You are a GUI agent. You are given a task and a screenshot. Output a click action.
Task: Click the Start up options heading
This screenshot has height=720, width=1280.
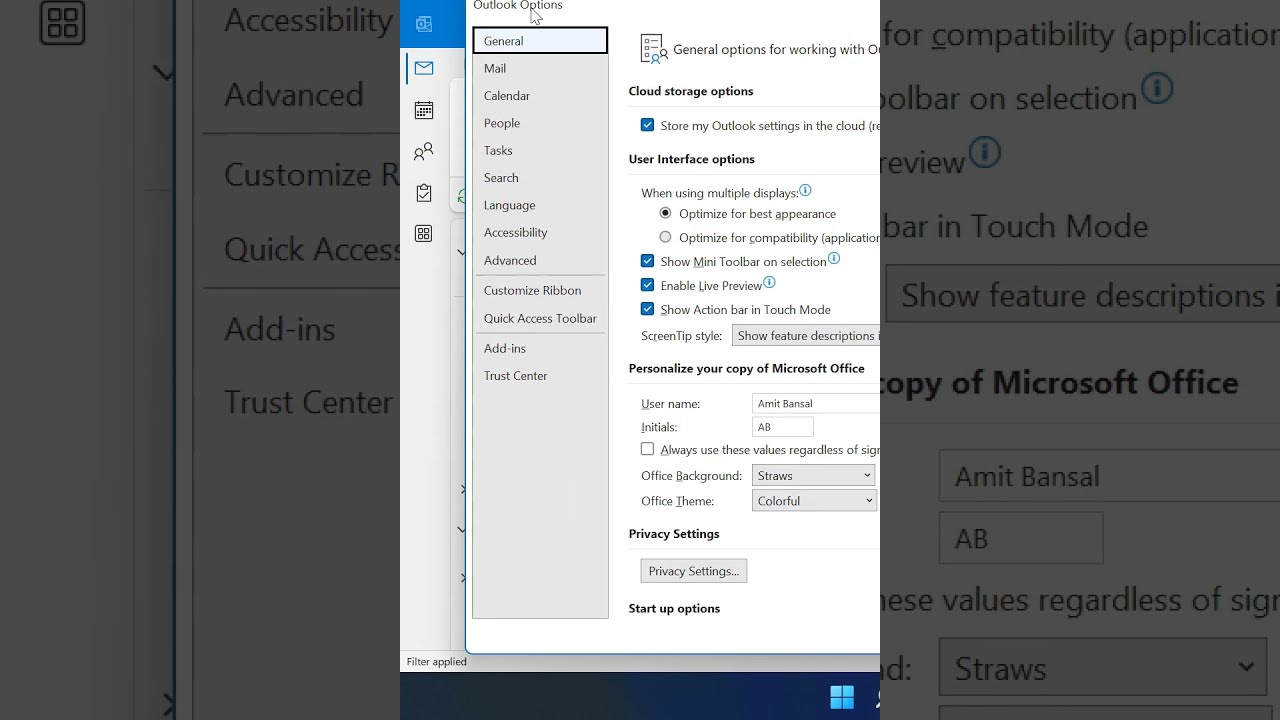(x=674, y=608)
